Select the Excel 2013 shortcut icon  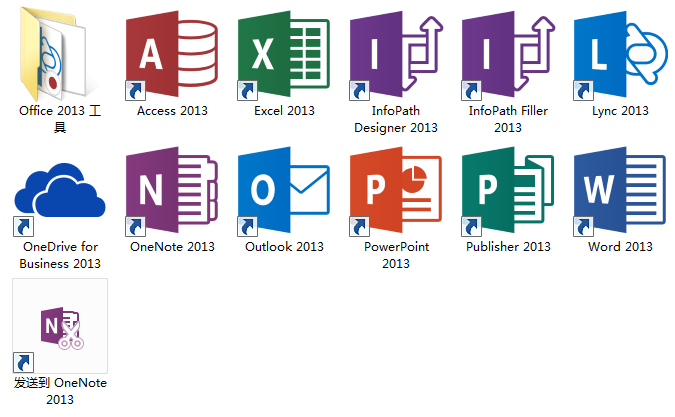coord(283,55)
